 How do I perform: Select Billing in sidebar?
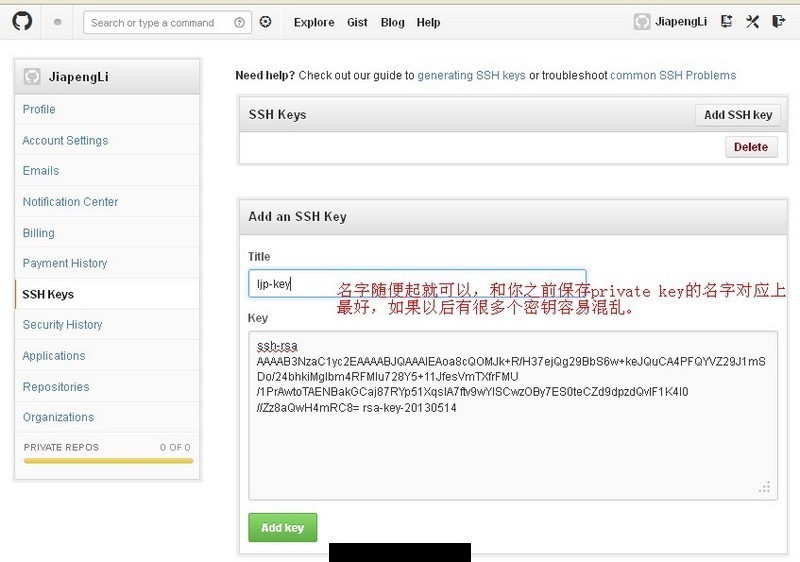(x=107, y=233)
